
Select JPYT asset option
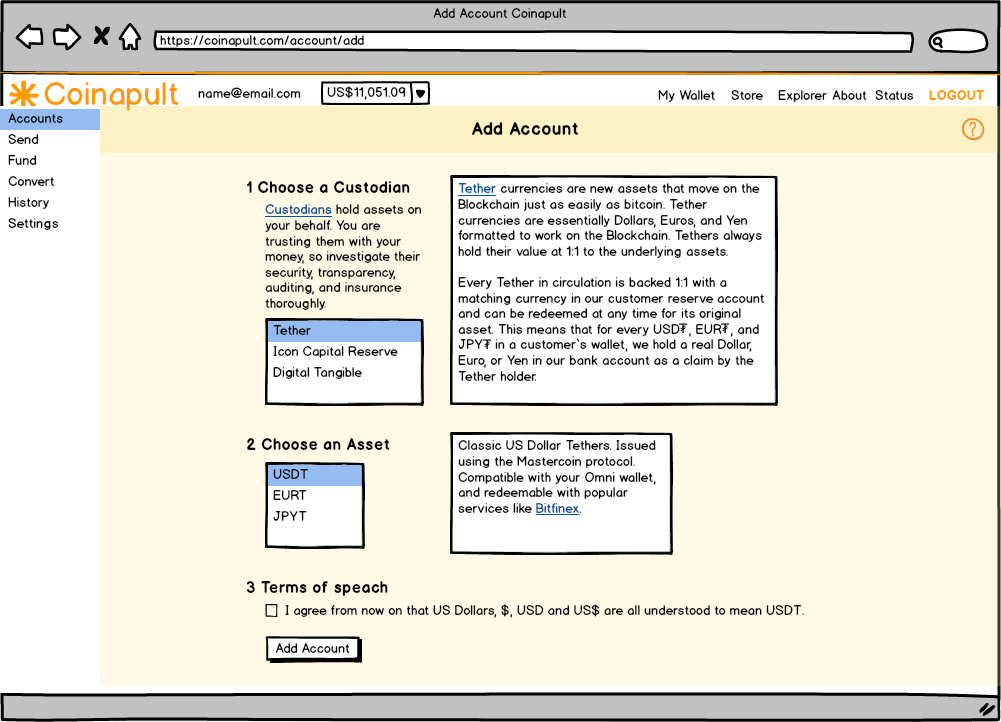click(290, 516)
